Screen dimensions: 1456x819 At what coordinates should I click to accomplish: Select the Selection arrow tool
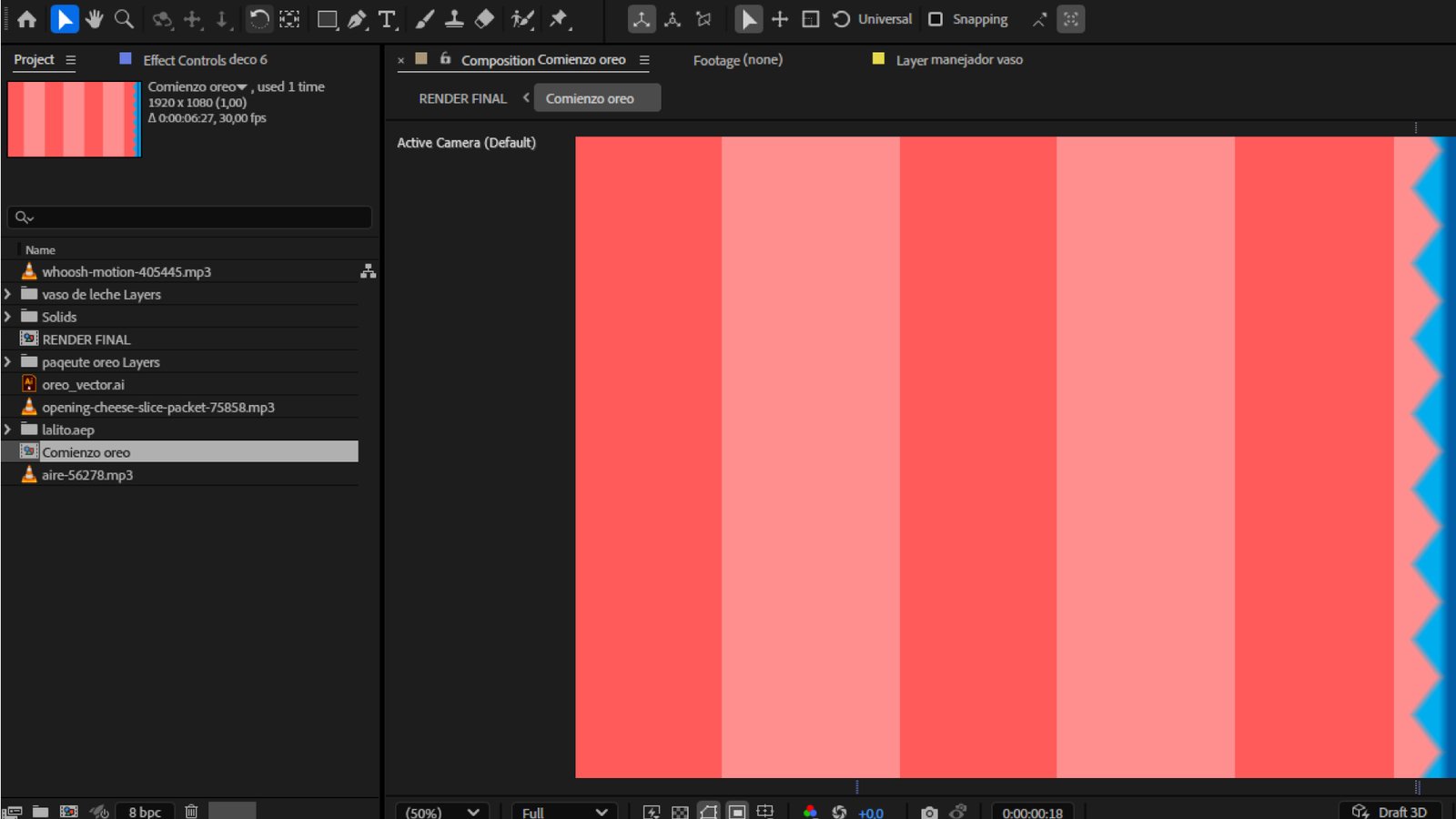[x=64, y=19]
